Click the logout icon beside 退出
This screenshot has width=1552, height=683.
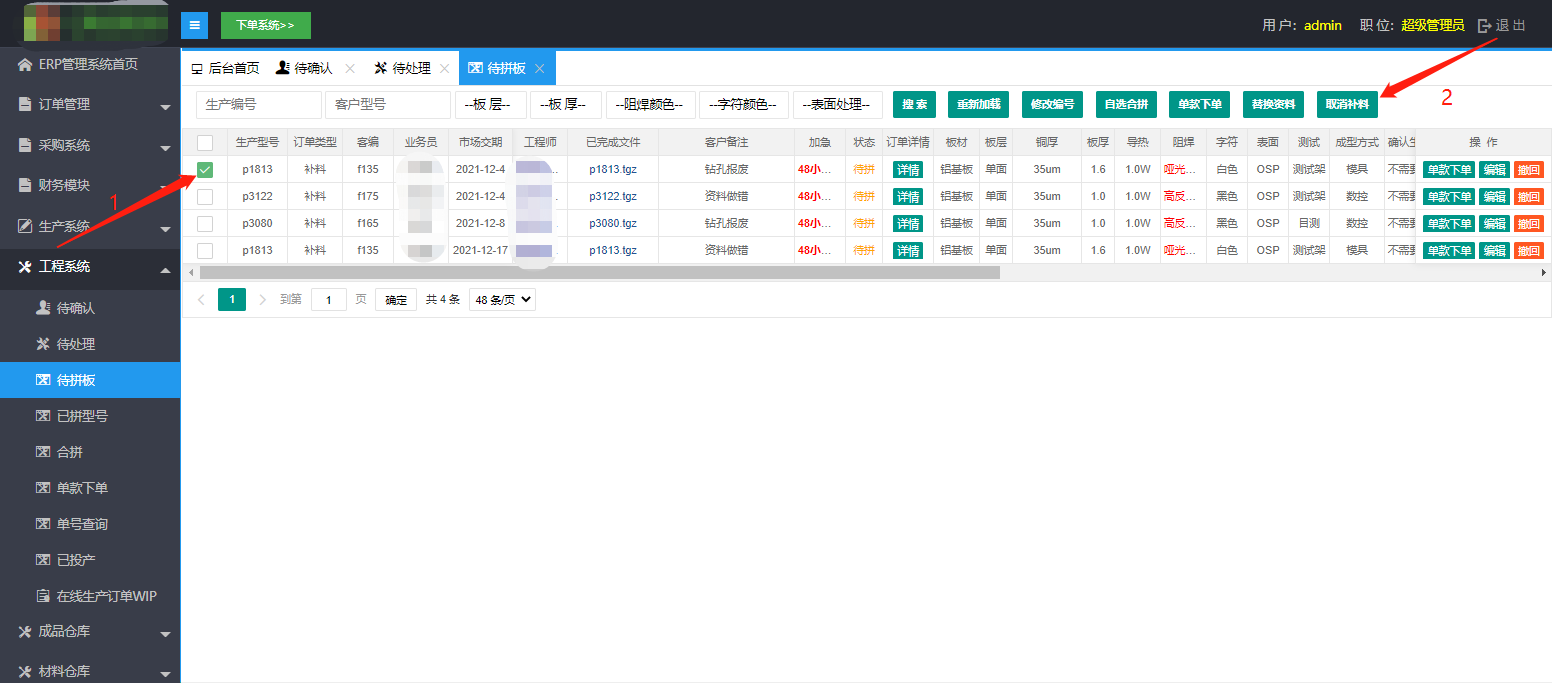coord(1484,26)
